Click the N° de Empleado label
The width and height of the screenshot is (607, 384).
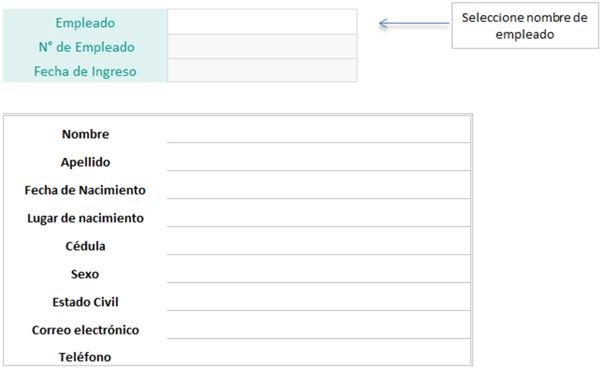[x=87, y=47]
